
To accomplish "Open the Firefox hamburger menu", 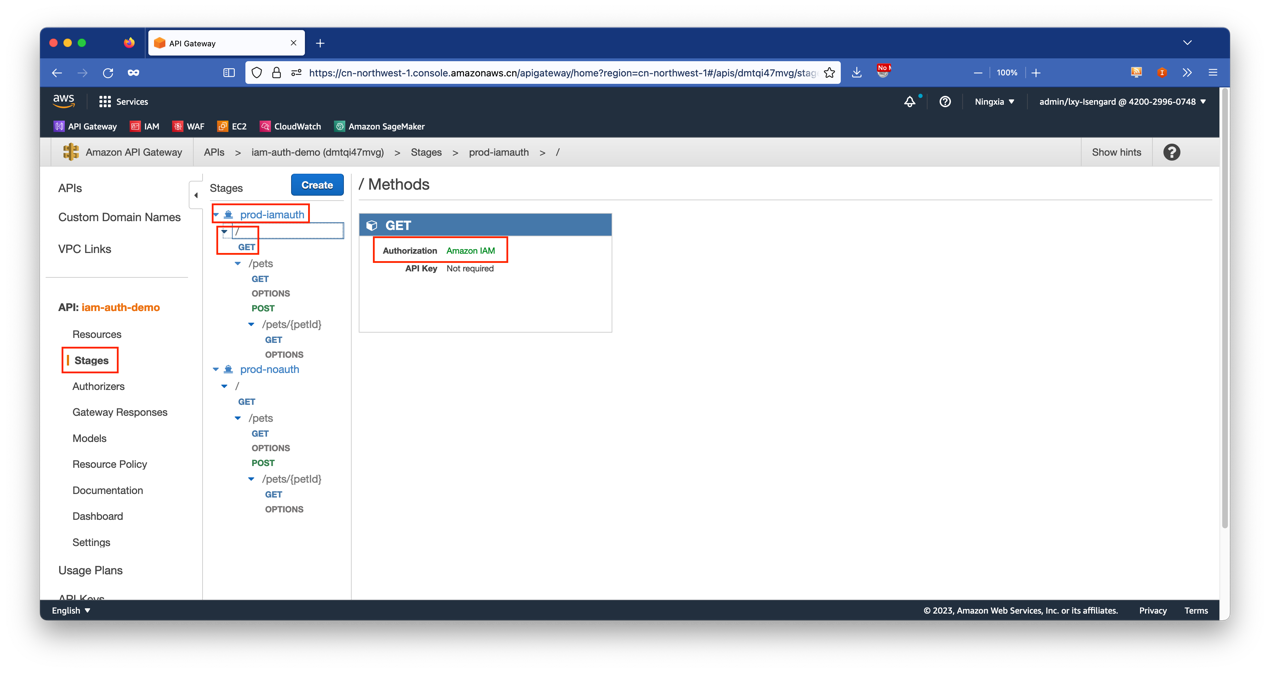I will pyautogui.click(x=1213, y=73).
